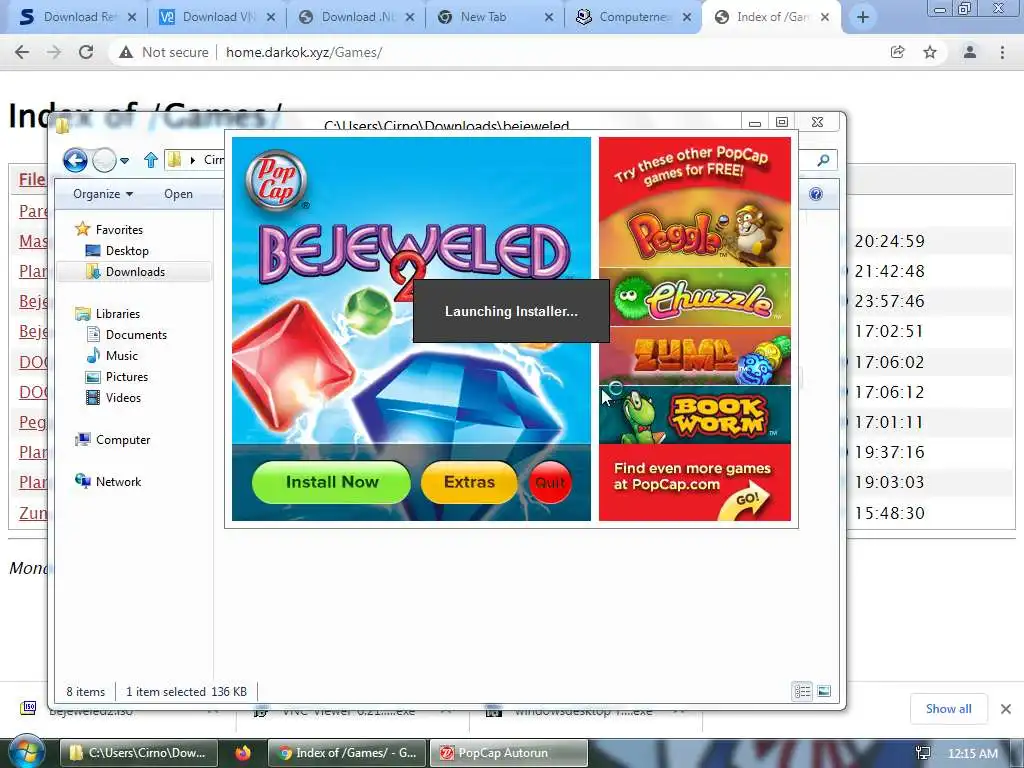Click Show all in the downloads bar
The height and width of the screenshot is (768, 1024).
pyautogui.click(x=948, y=709)
